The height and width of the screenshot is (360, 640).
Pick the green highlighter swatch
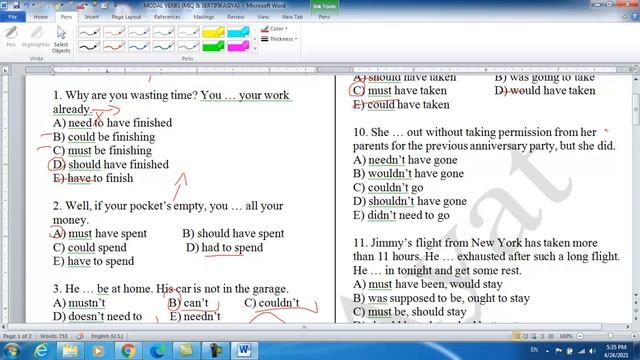(x=213, y=46)
